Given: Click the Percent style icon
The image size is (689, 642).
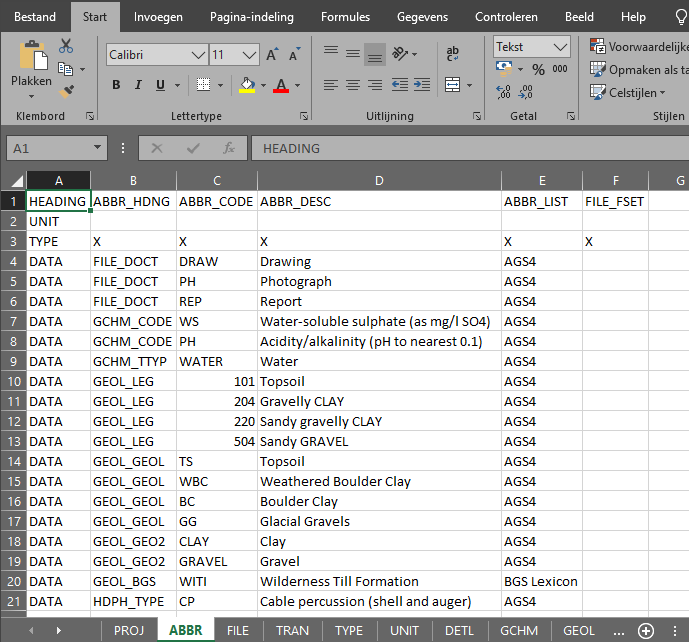Looking at the screenshot, I should coord(538,69).
